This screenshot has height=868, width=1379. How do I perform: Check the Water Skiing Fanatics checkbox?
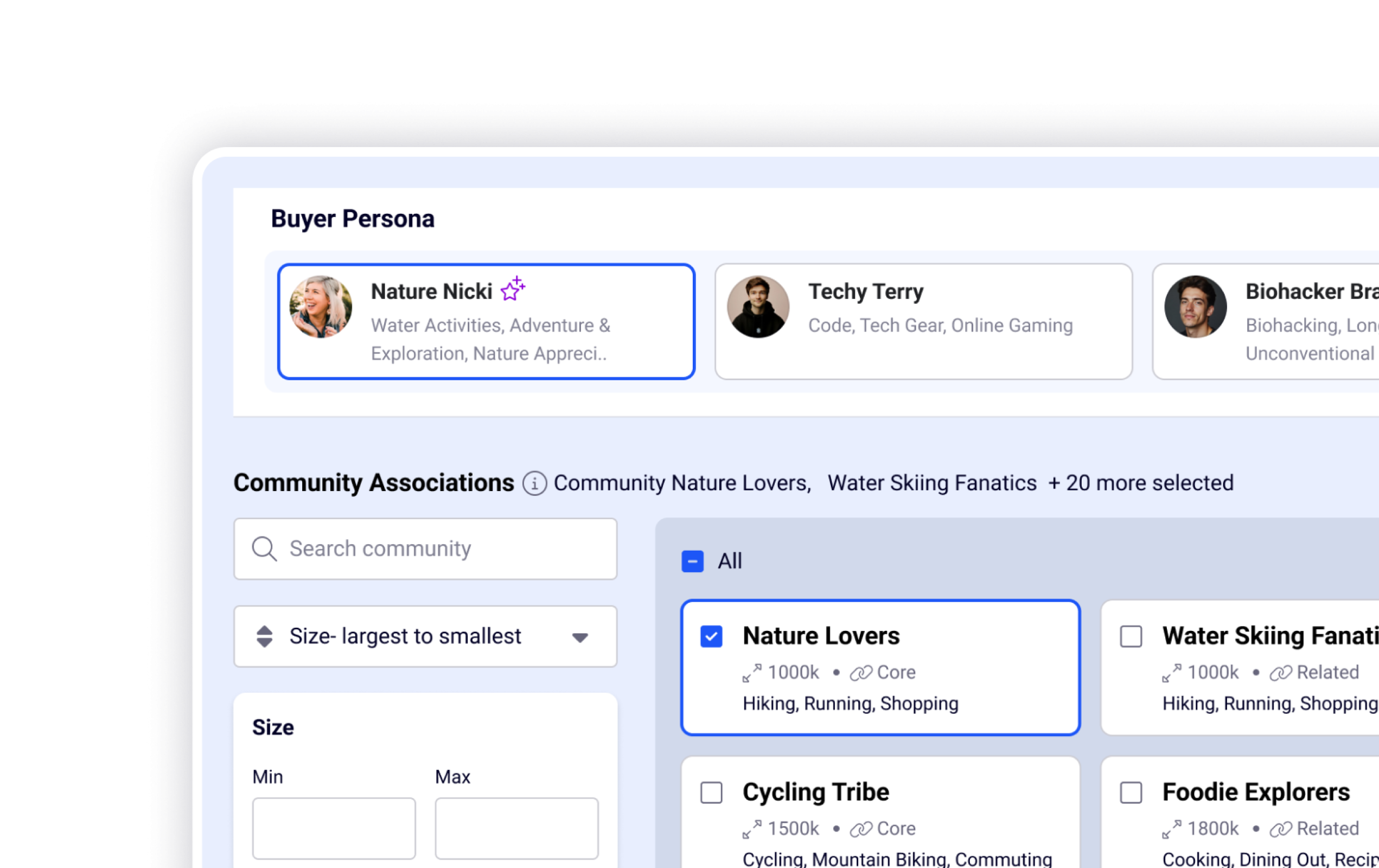pos(1131,636)
